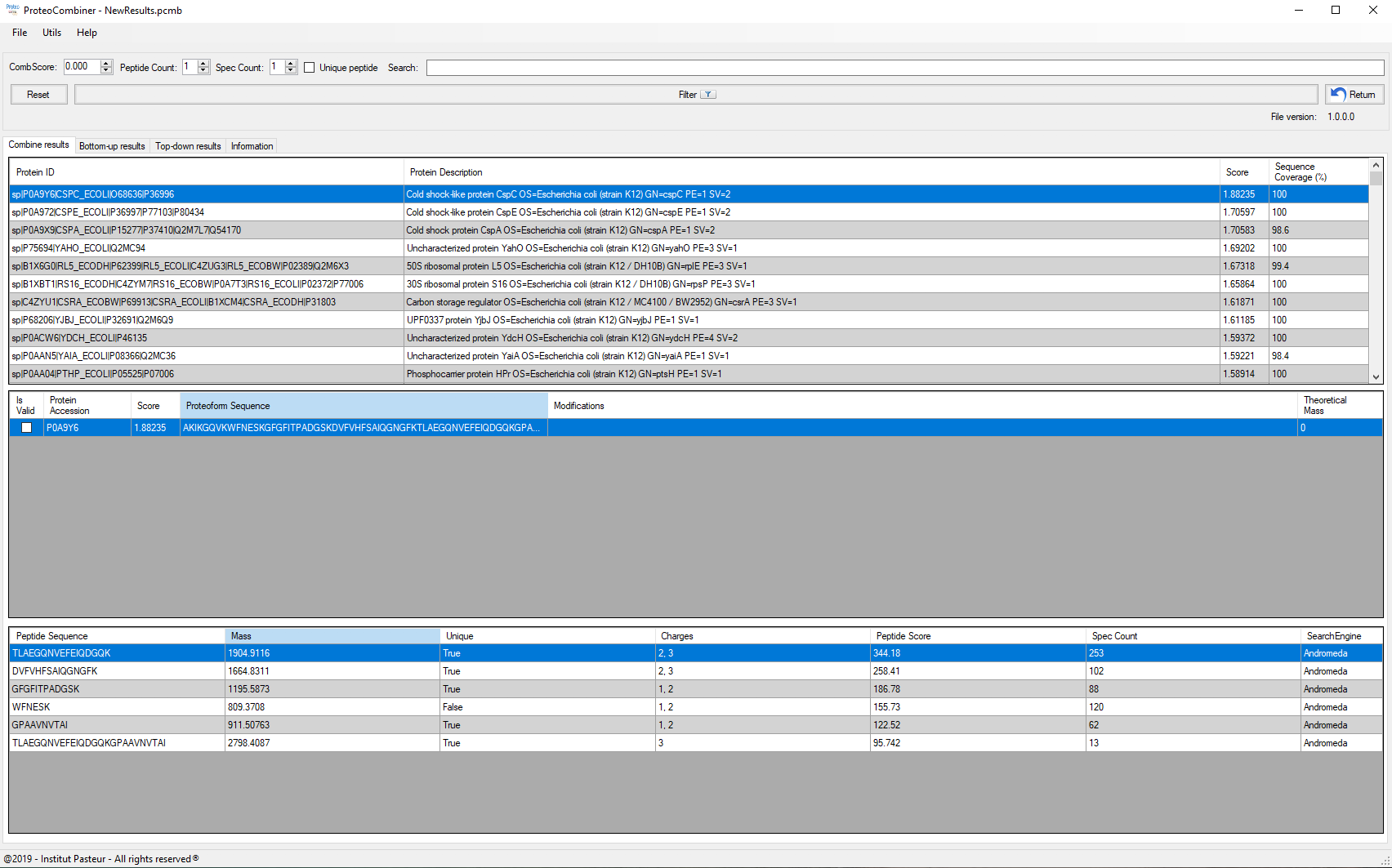Click the ProteoCombiner title bar icon

click(x=12, y=10)
